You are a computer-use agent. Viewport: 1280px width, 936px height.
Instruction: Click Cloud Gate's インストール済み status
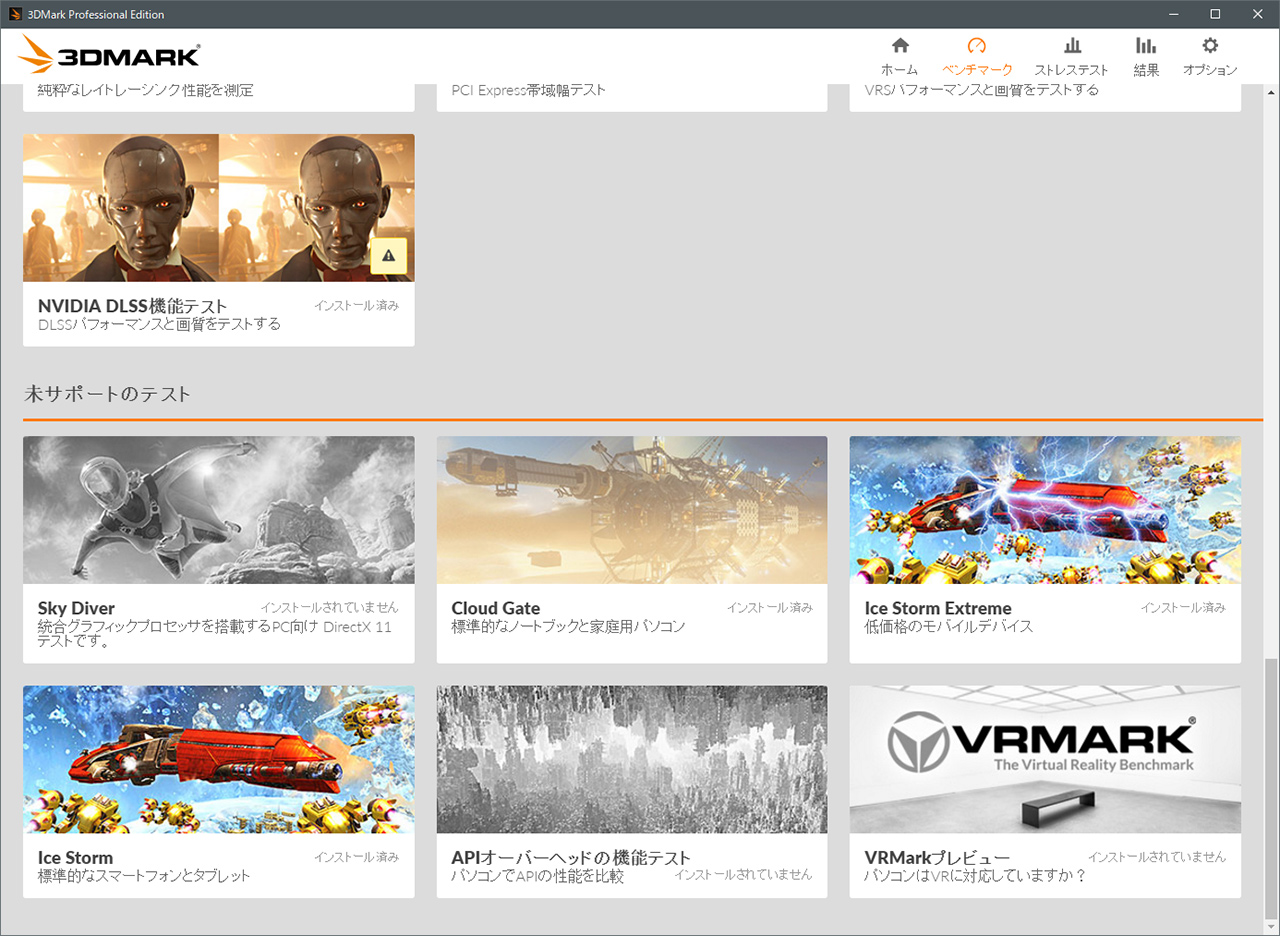[x=770, y=607]
